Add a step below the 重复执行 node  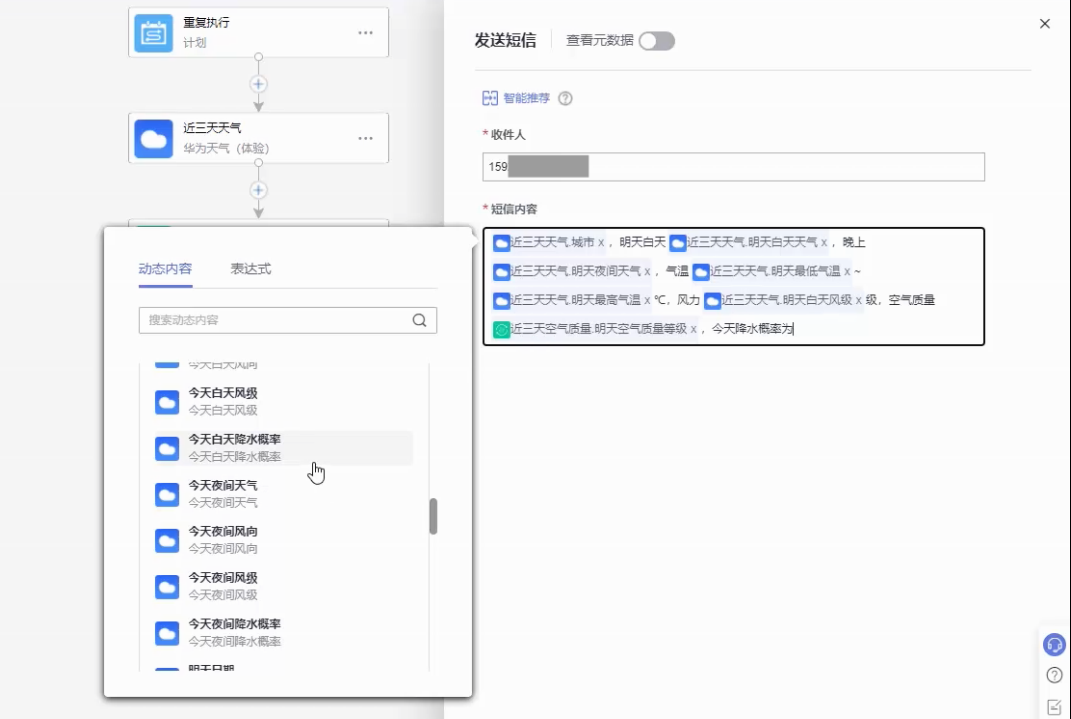pyautogui.click(x=258, y=84)
